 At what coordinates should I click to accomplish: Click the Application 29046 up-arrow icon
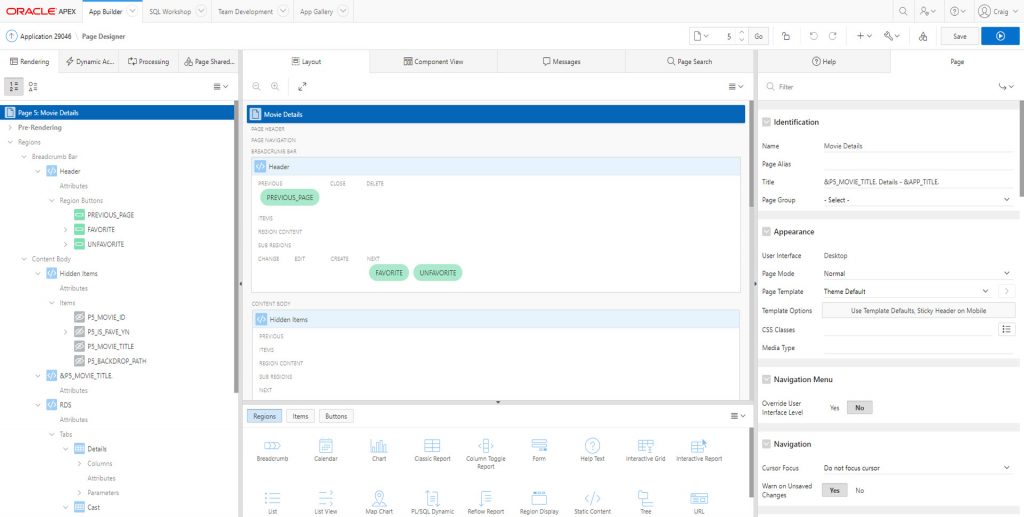(11, 37)
